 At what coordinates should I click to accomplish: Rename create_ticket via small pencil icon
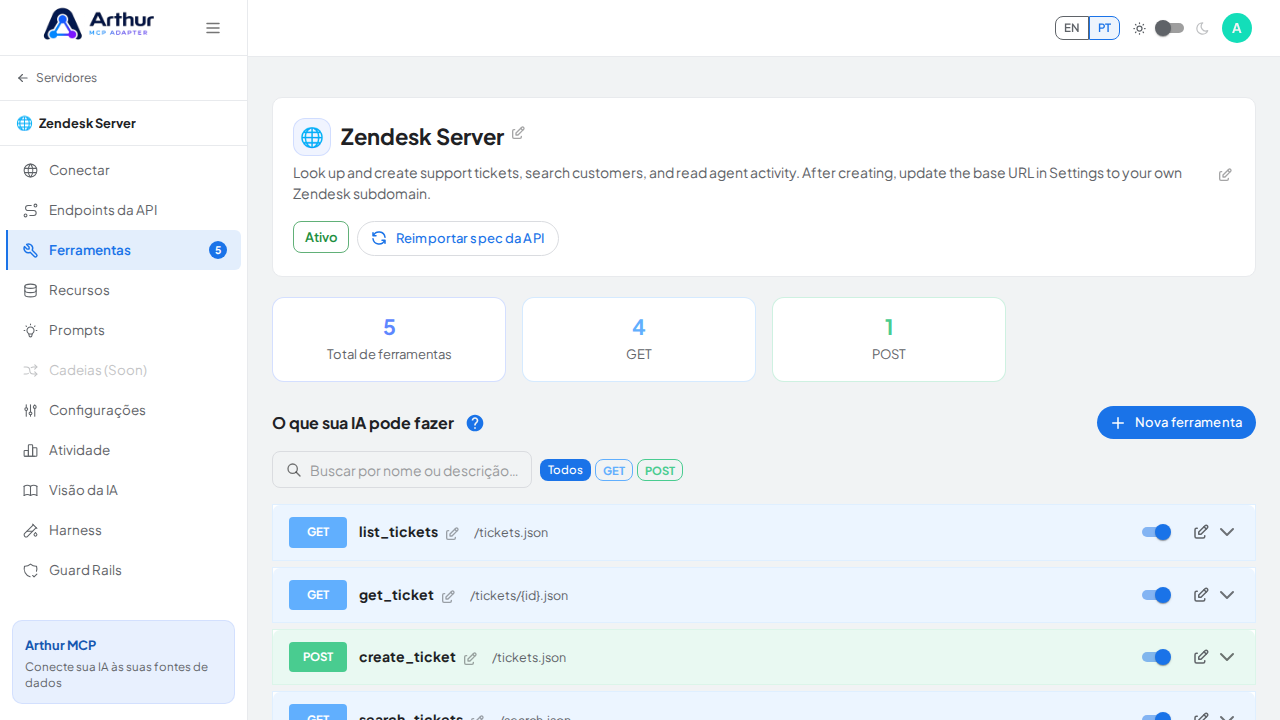[x=470, y=659]
